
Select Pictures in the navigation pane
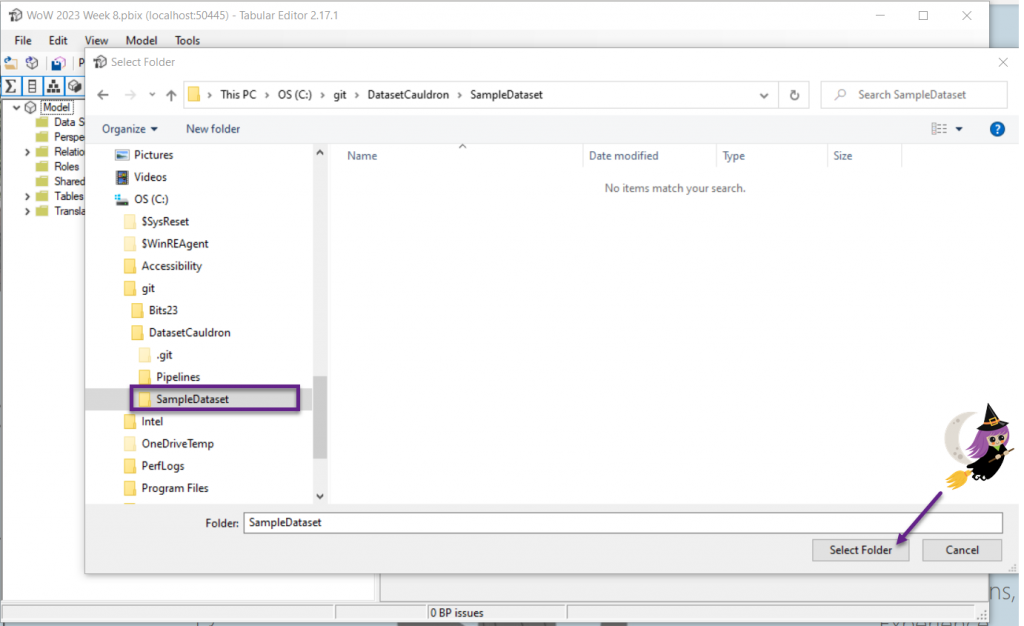(153, 155)
